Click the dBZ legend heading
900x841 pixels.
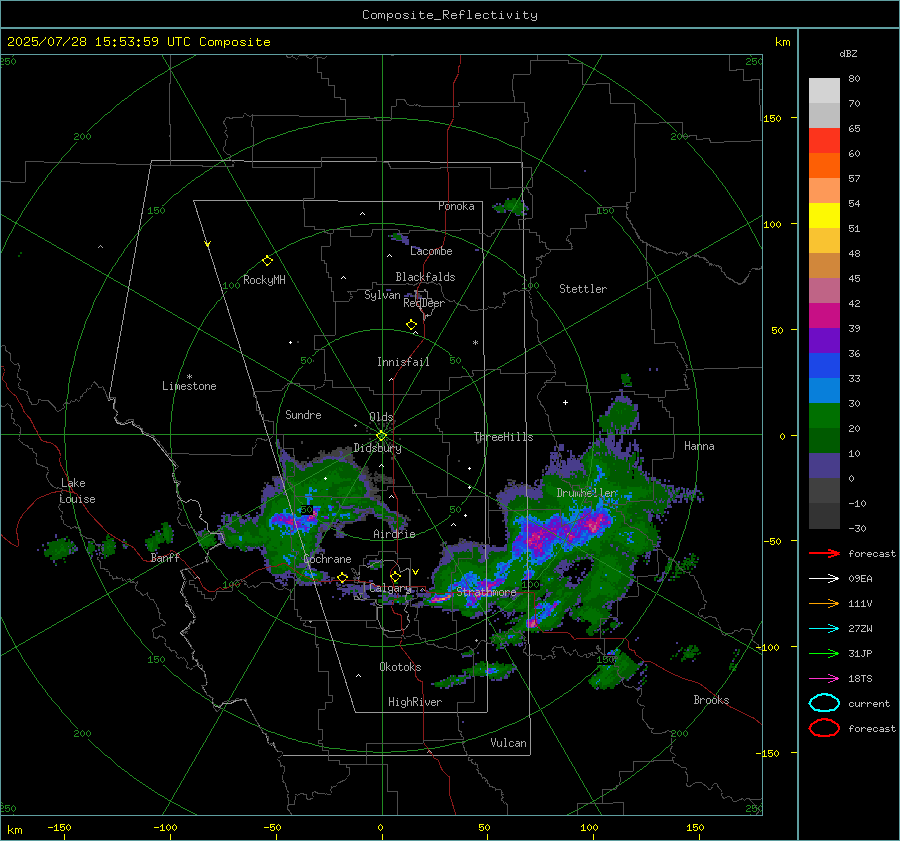click(848, 54)
